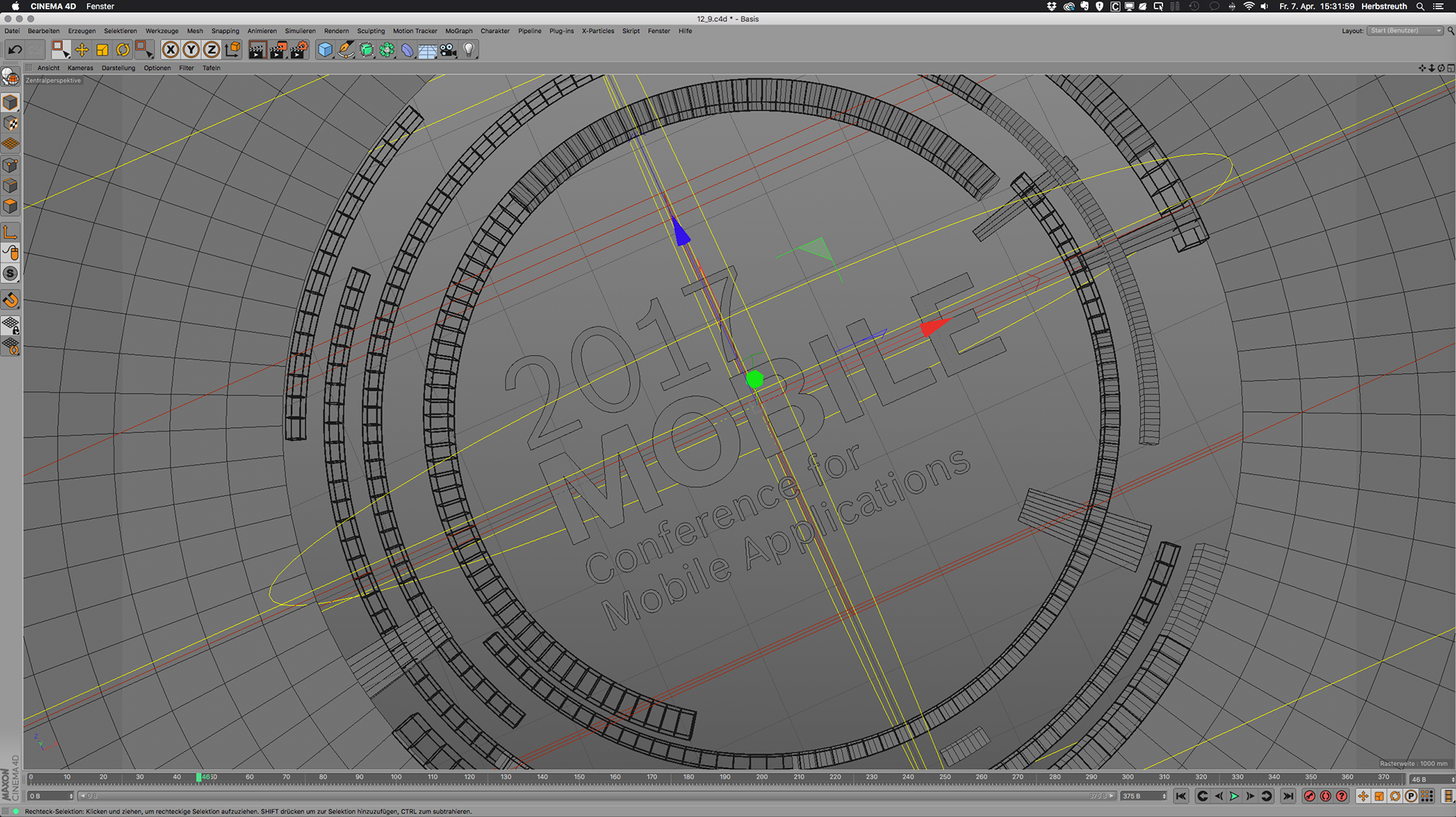1456x817 pixels.
Task: Click the last used tool icon
Action: coord(144,50)
